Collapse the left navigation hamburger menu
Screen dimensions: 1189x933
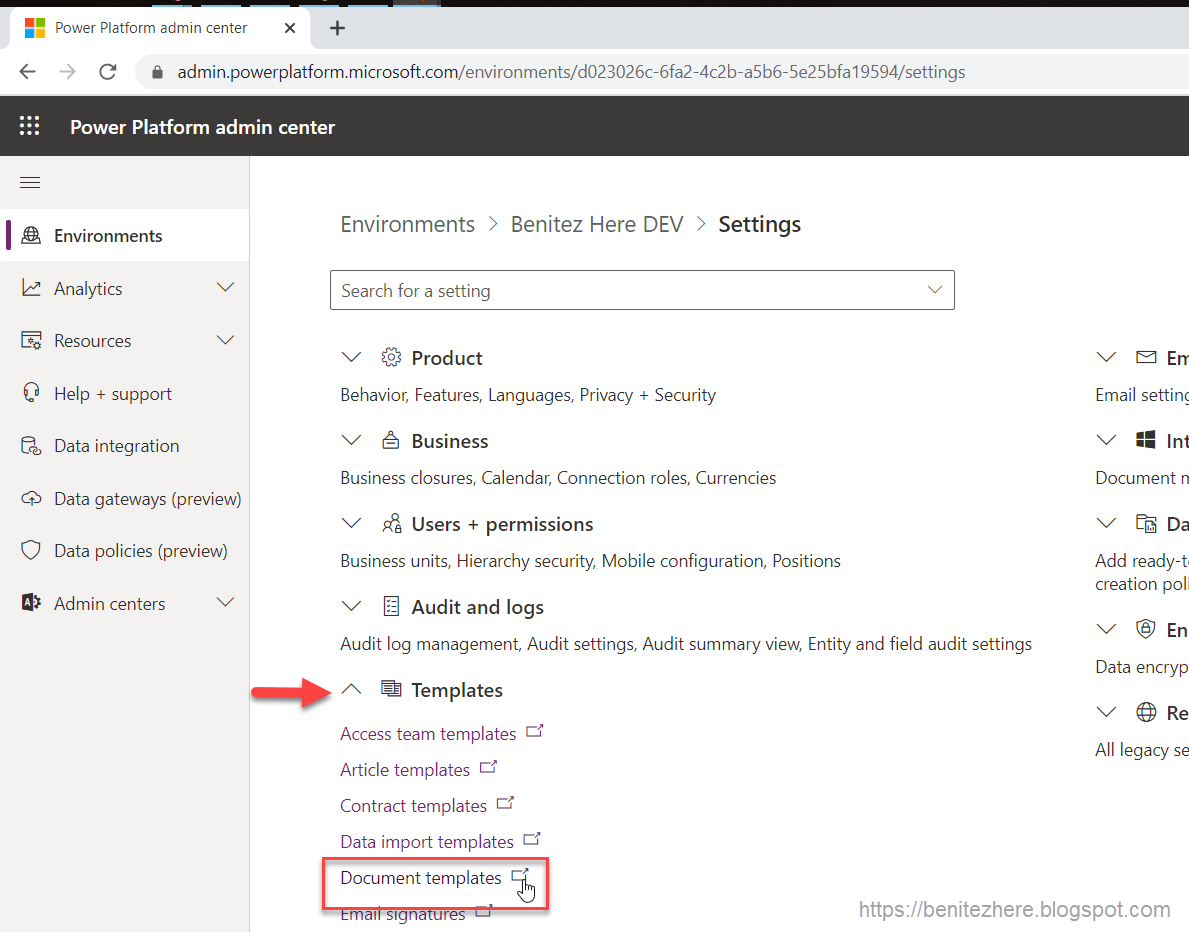[x=30, y=182]
